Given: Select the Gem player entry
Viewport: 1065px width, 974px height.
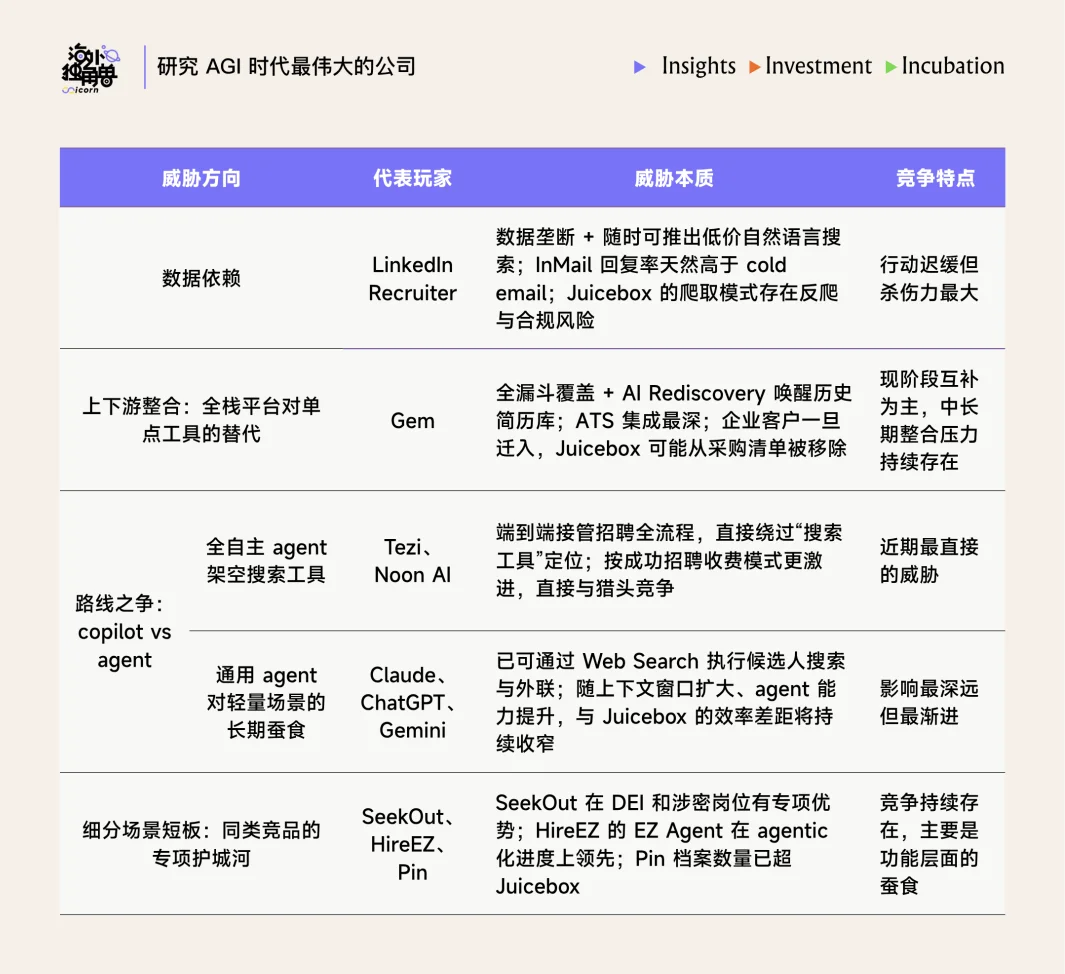Looking at the screenshot, I should [412, 421].
